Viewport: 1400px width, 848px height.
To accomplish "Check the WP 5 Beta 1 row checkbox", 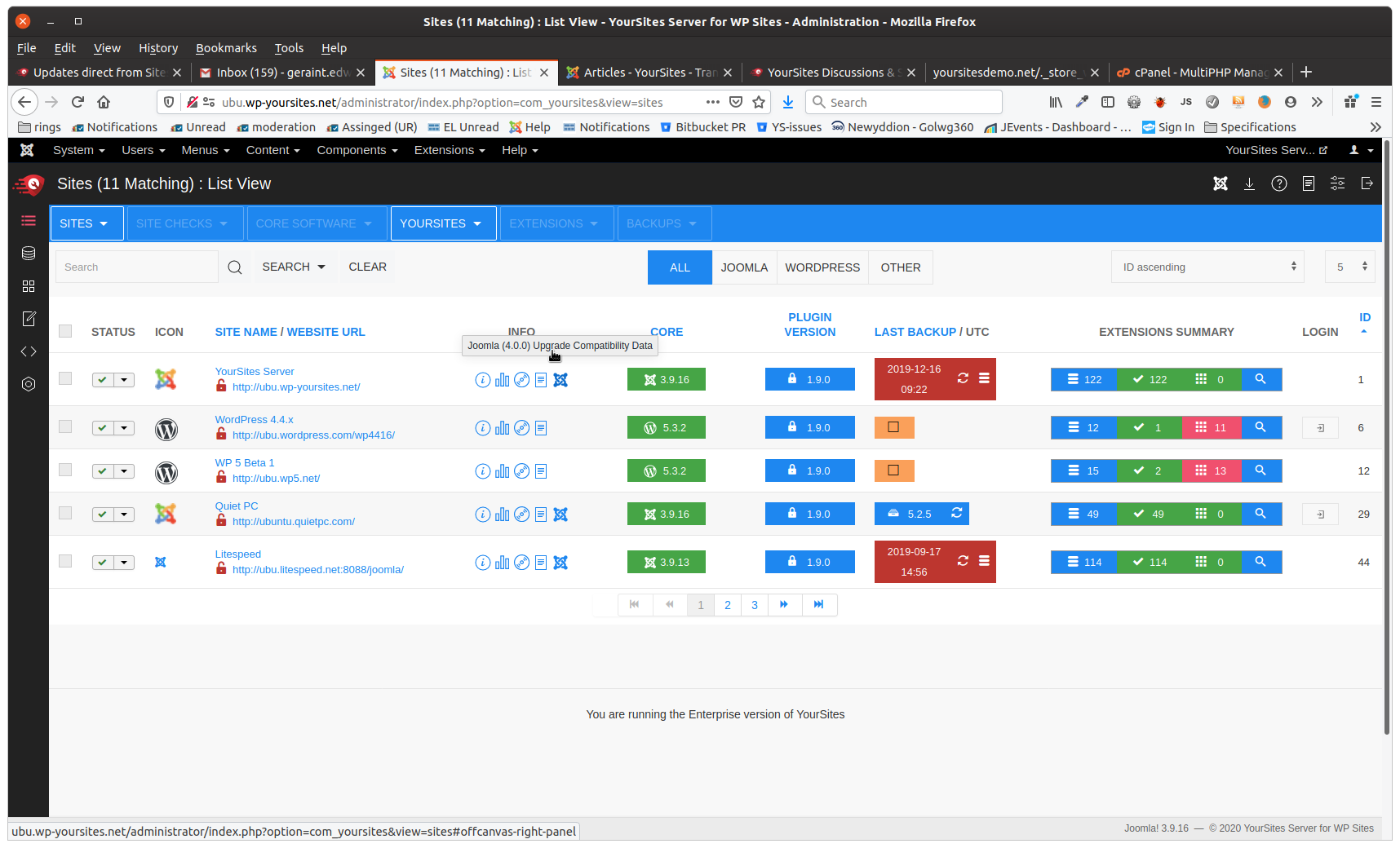I will point(65,470).
